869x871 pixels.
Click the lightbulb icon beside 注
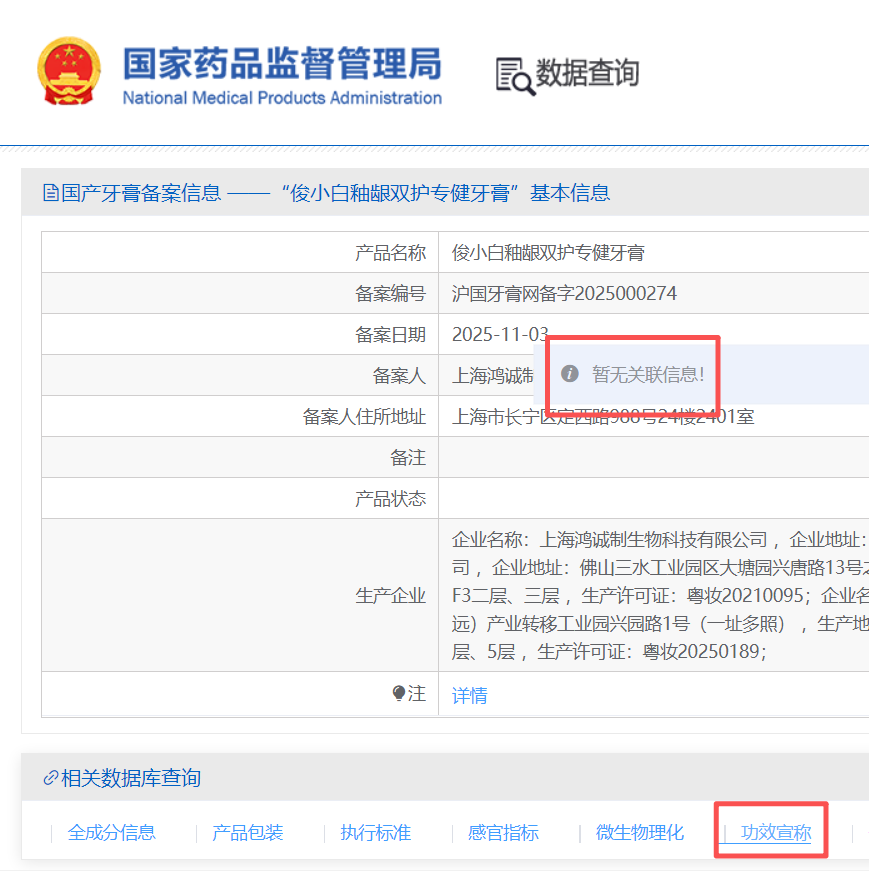[398, 693]
